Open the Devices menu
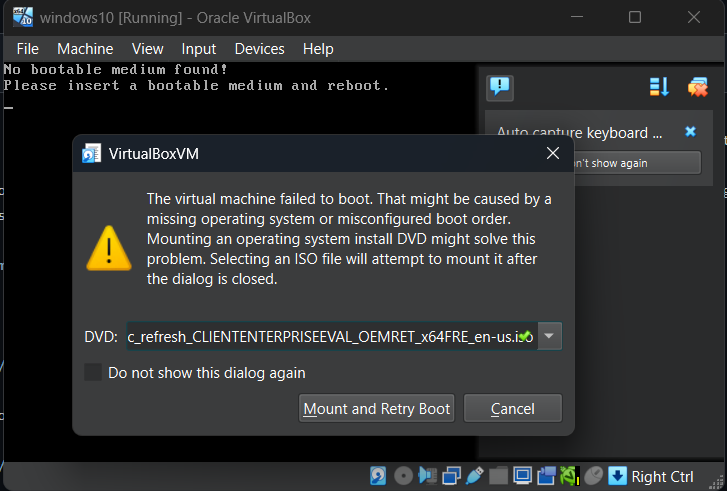This screenshot has height=491, width=727. pos(259,49)
